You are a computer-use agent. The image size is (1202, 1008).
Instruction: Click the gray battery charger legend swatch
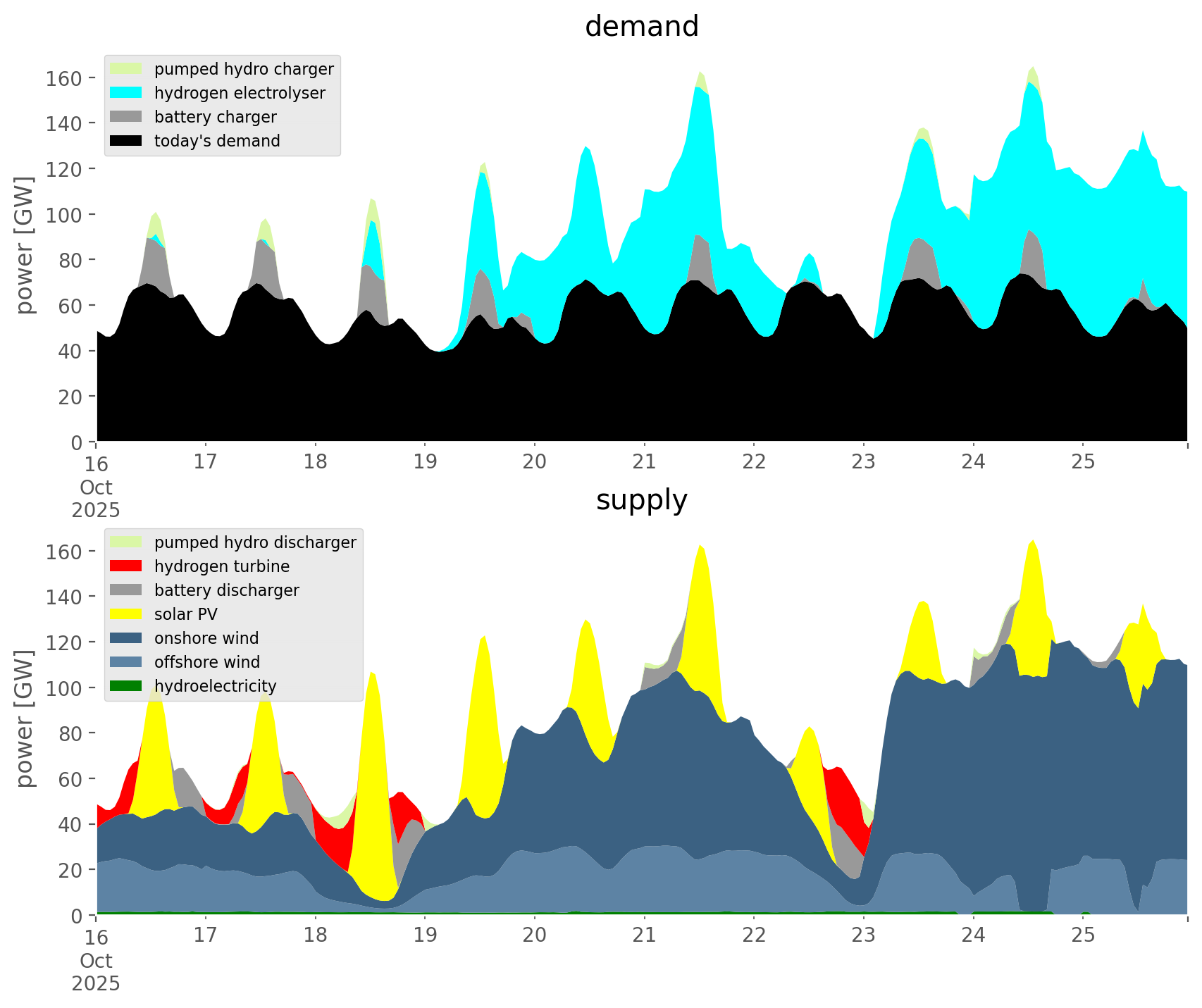tap(126, 117)
